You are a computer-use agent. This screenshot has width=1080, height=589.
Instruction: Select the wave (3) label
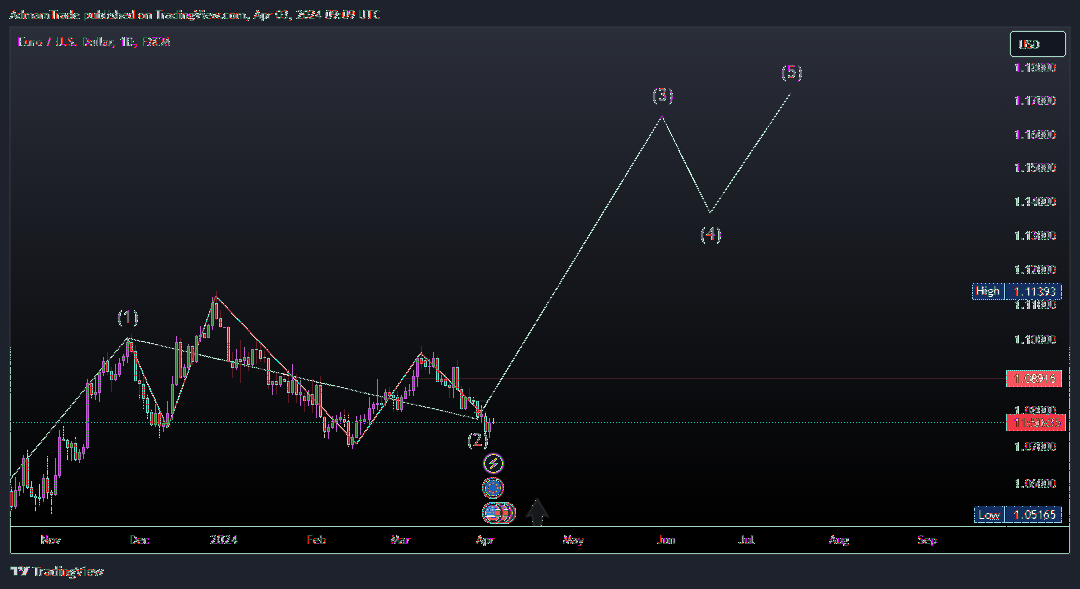point(663,95)
